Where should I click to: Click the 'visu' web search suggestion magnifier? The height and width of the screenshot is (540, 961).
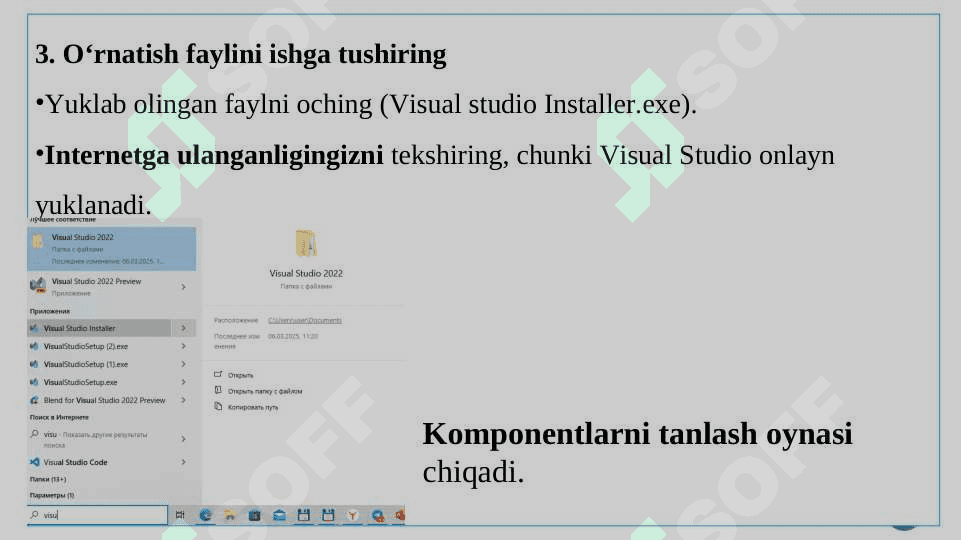[x=34, y=434]
